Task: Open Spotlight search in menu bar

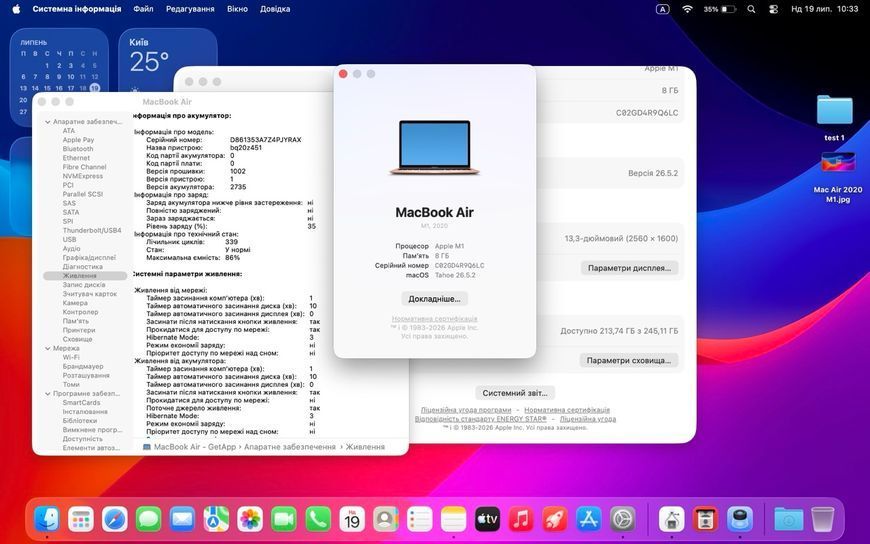Action: coord(751,9)
